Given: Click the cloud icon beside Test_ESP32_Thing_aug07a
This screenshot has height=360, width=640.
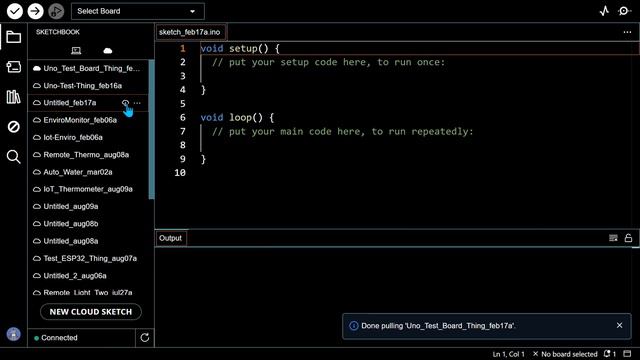Looking at the screenshot, I should 37,258.
